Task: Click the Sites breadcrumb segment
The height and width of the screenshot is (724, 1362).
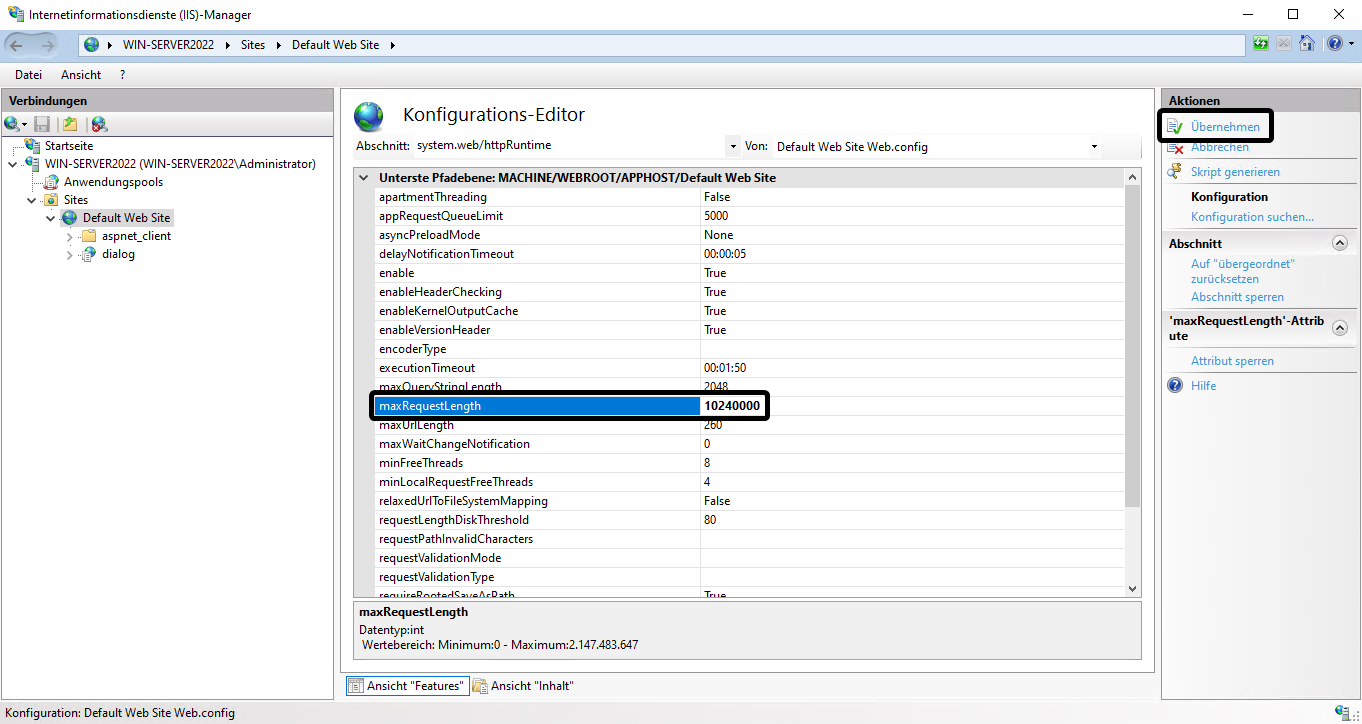Action: coord(253,45)
